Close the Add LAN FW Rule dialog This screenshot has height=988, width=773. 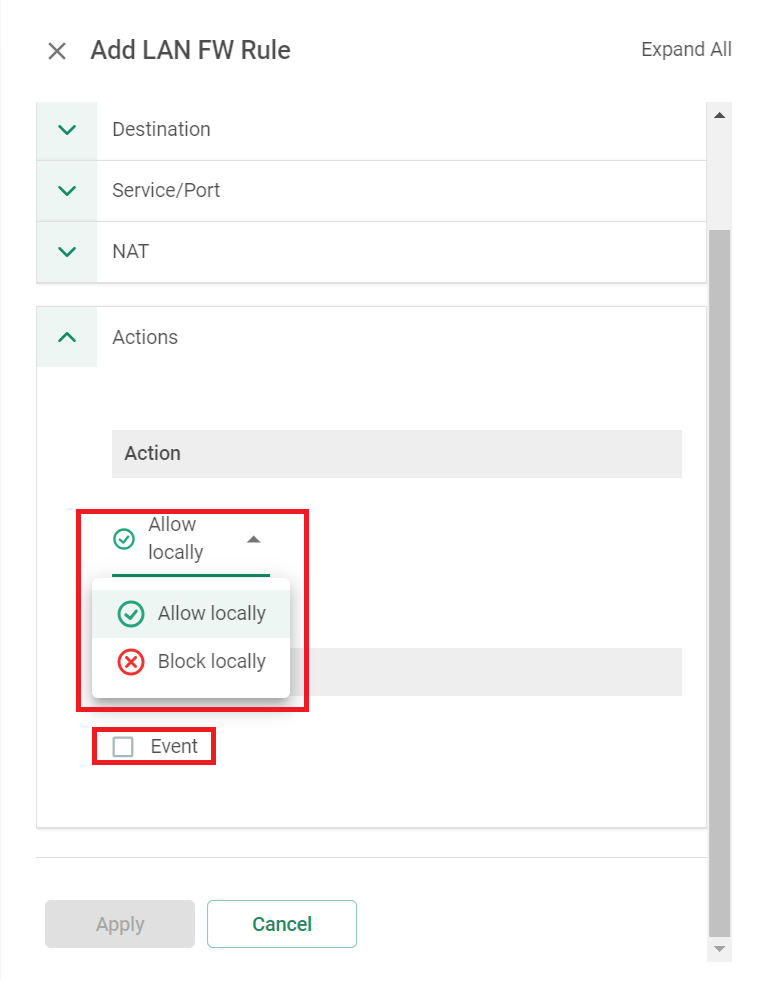[x=57, y=51]
